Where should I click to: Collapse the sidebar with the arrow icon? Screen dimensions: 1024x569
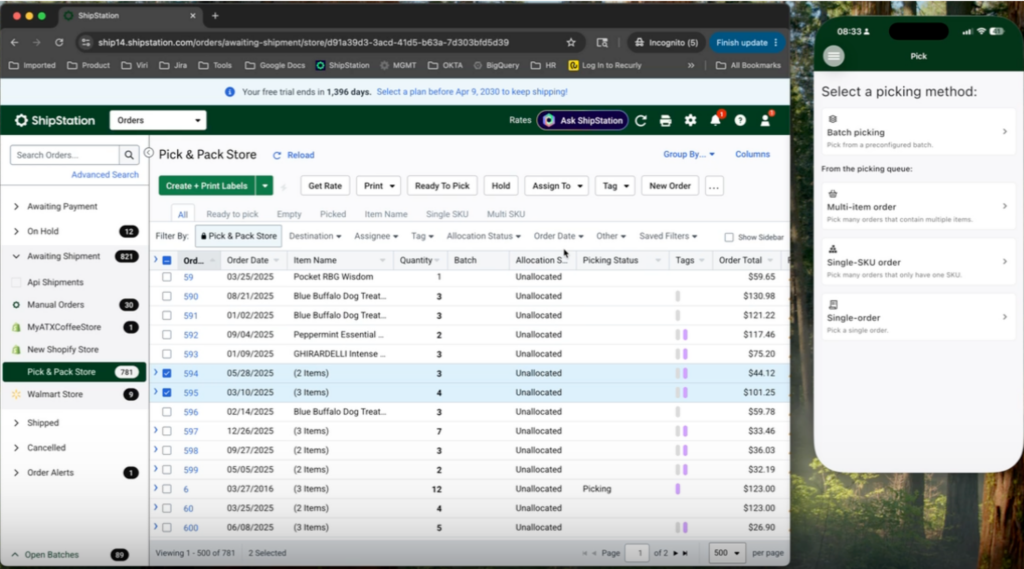pos(149,152)
